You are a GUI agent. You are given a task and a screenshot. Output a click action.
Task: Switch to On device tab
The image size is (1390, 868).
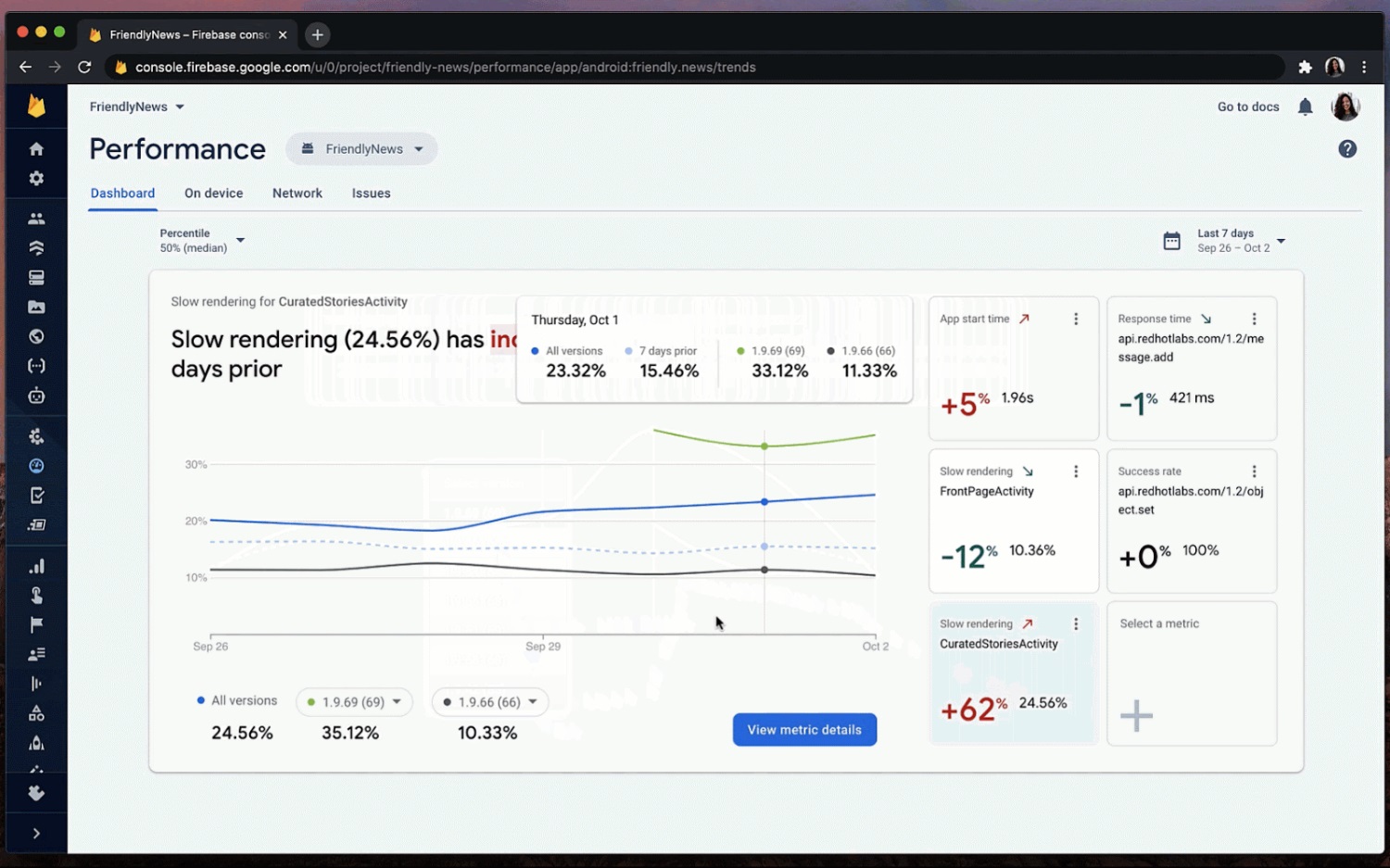(213, 193)
